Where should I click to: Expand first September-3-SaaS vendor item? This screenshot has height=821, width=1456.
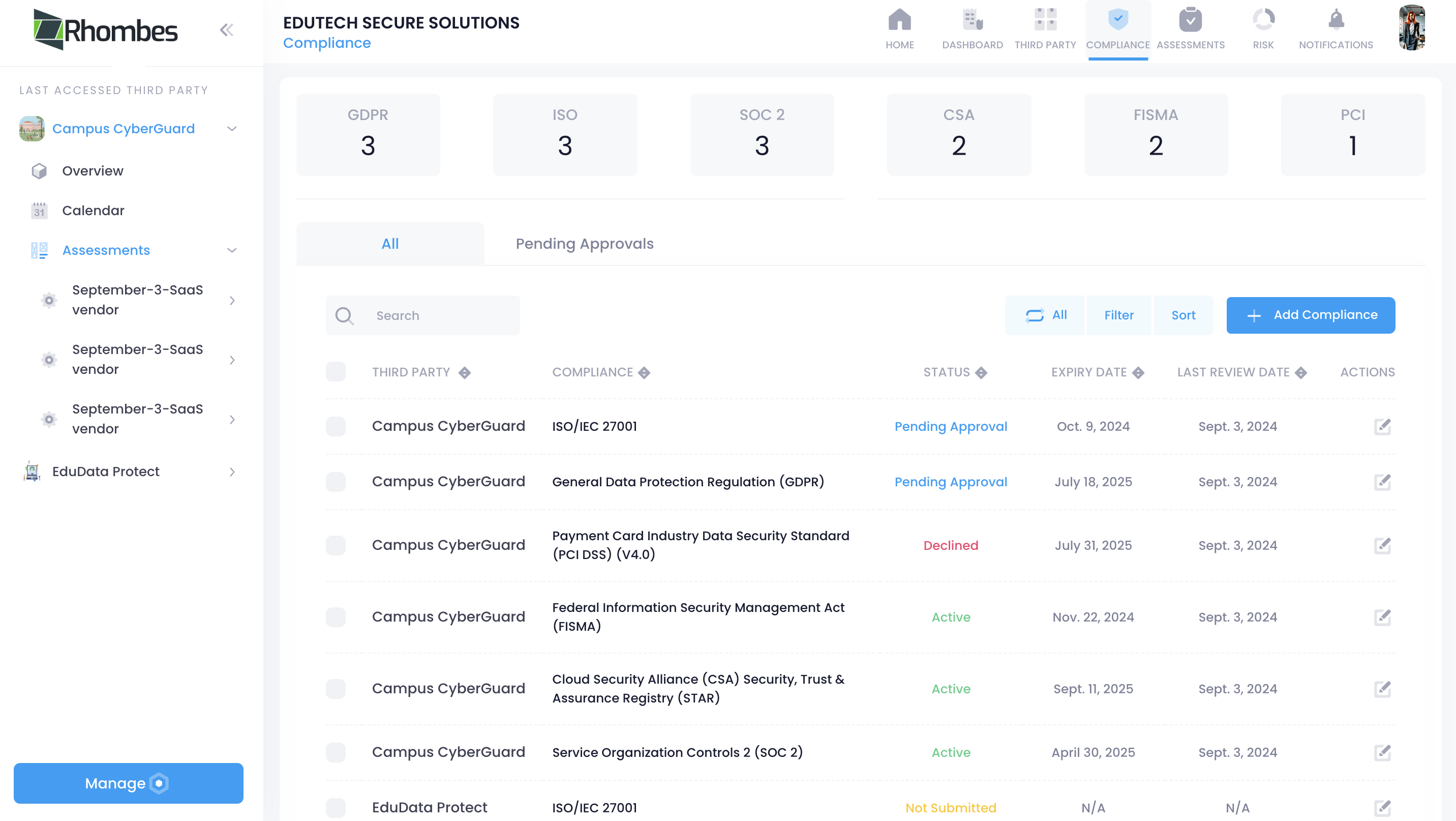point(232,300)
